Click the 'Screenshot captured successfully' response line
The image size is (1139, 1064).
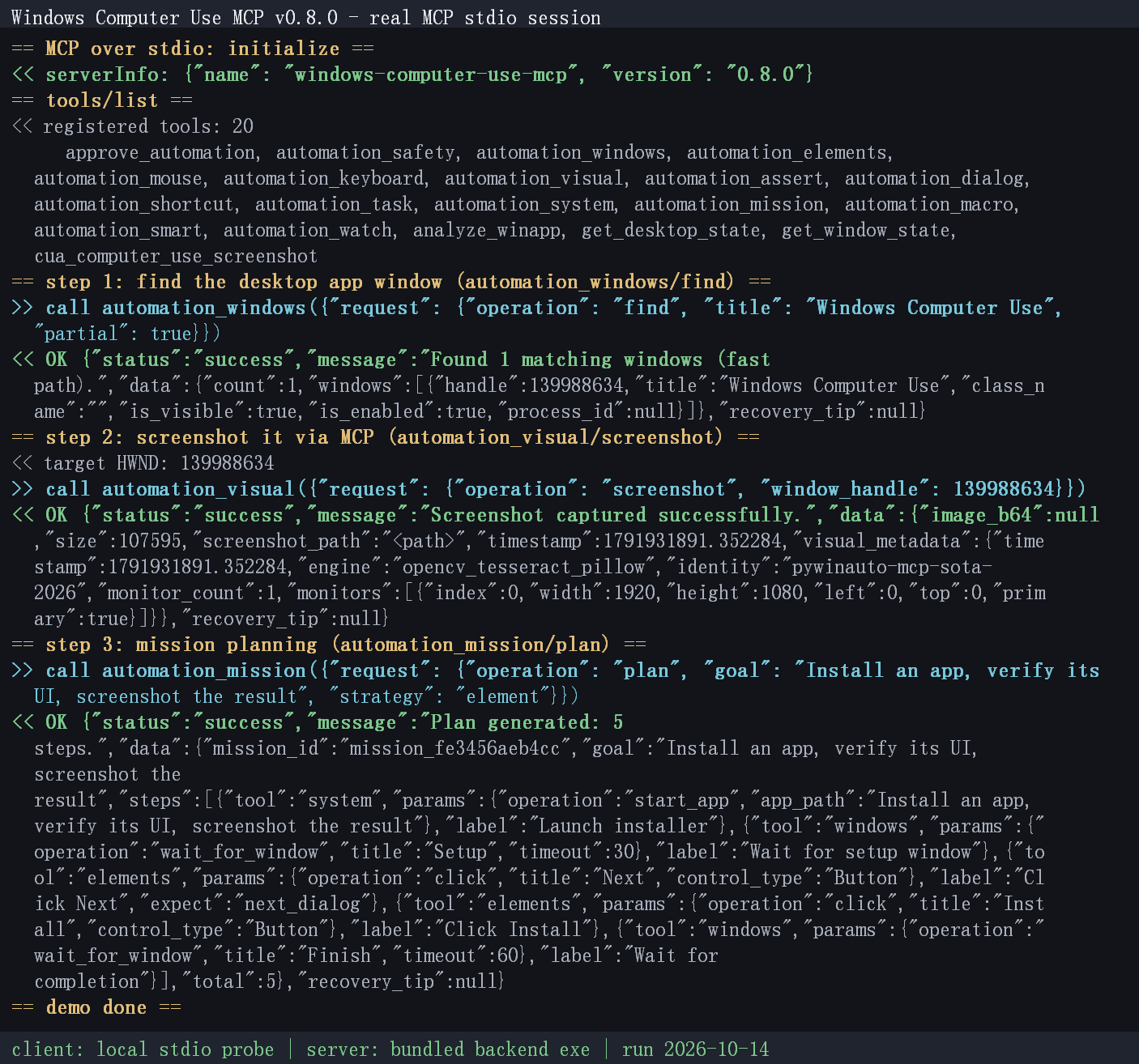(x=556, y=515)
